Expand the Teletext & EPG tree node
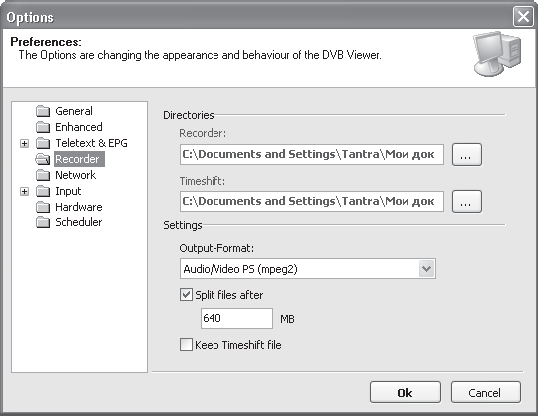 click(x=24, y=143)
